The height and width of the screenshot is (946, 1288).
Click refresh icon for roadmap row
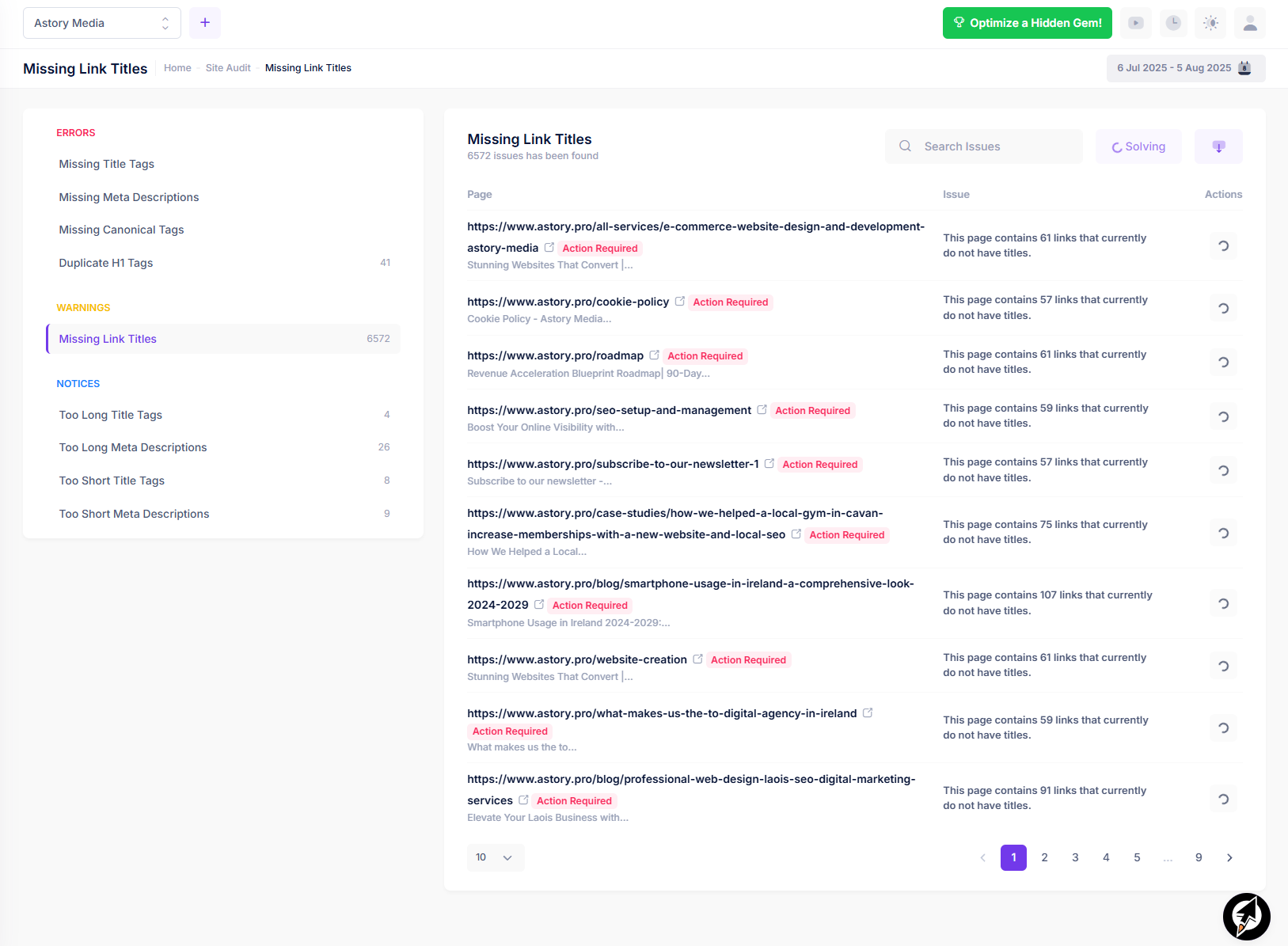point(1223,363)
